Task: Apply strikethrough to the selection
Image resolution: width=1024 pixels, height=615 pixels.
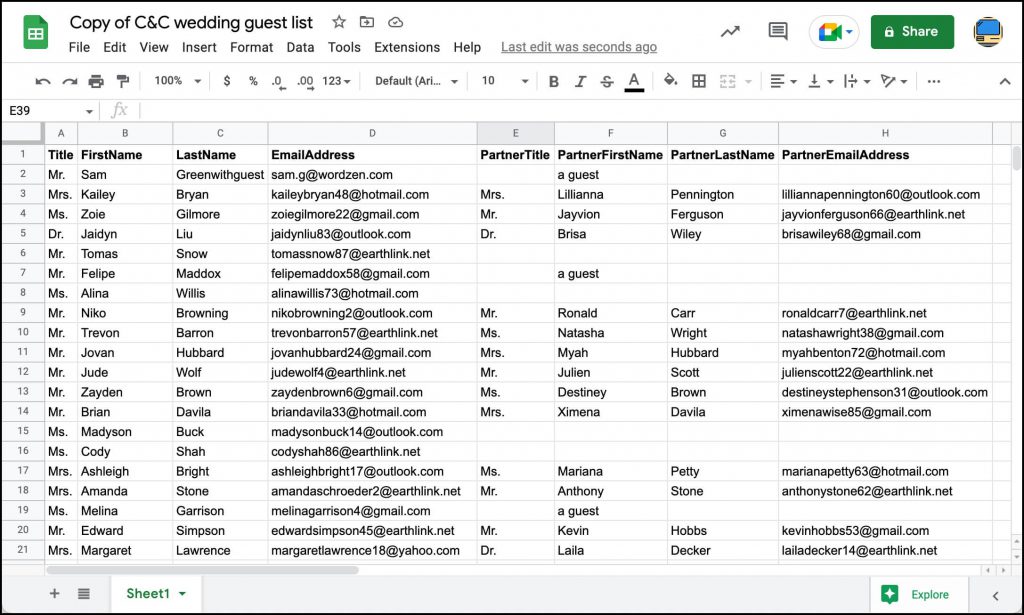Action: coord(606,81)
